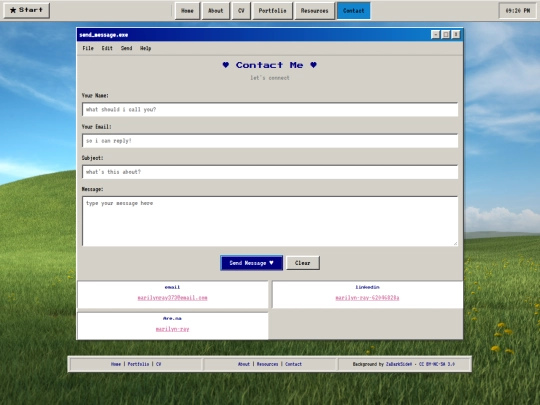The image size is (540, 405).
Task: Click the "let's connect" subtitle
Action: pyautogui.click(x=270, y=78)
